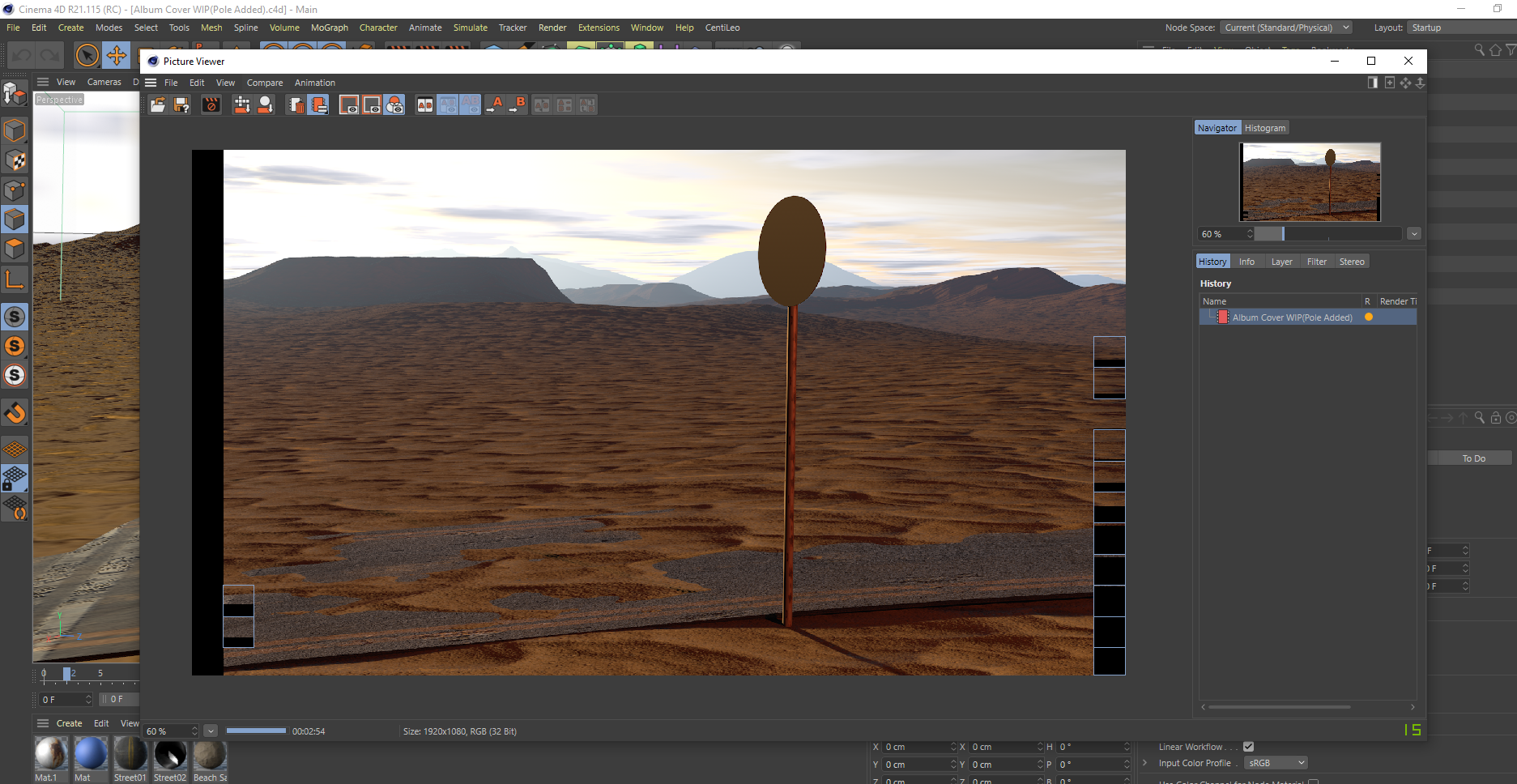1517x784 pixels.
Task: Open the Stereo tab
Action: (1352, 262)
